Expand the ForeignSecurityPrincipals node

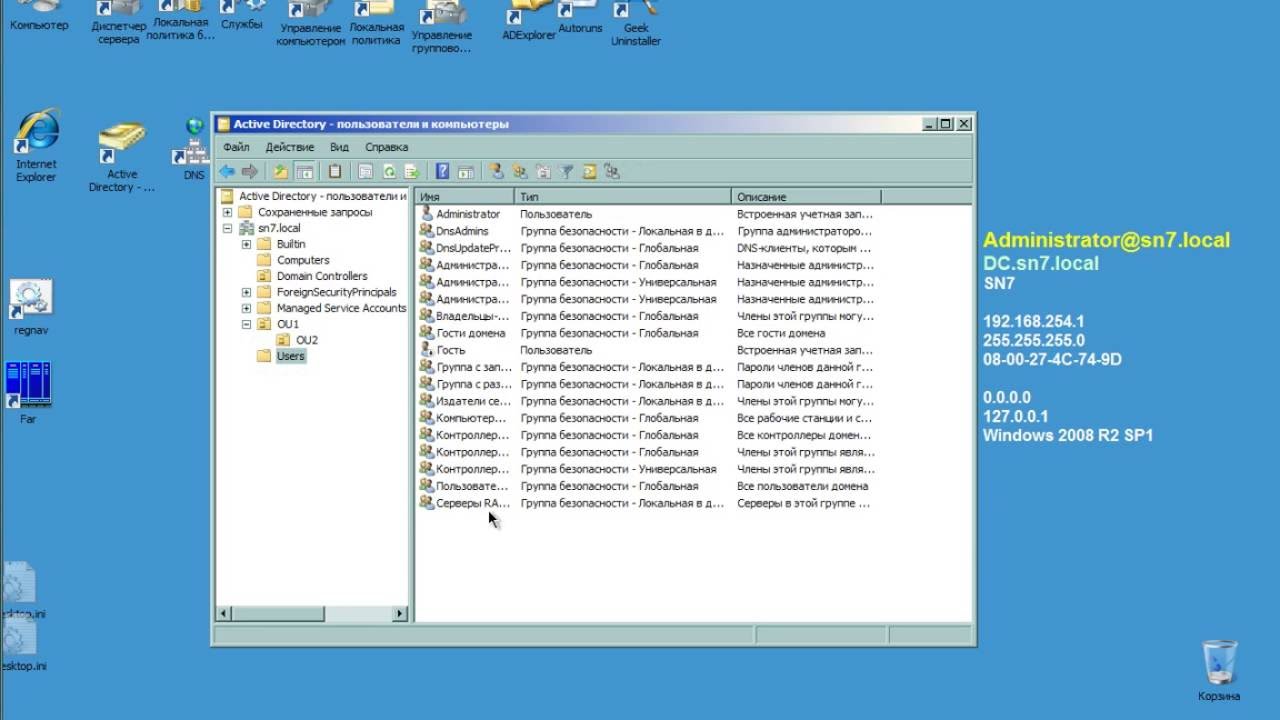point(246,292)
